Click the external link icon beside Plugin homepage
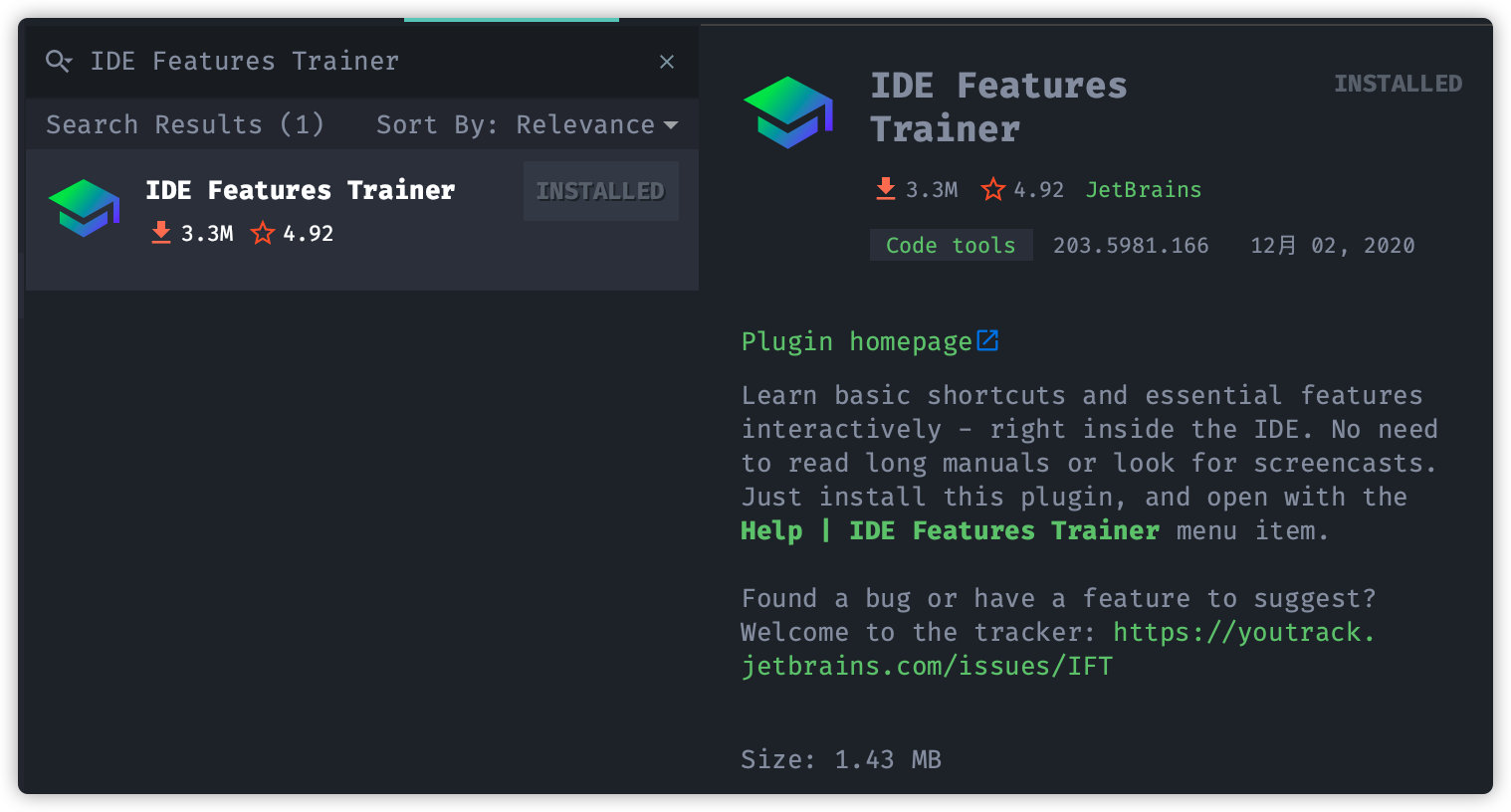Image resolution: width=1511 pixels, height=812 pixels. [x=987, y=340]
